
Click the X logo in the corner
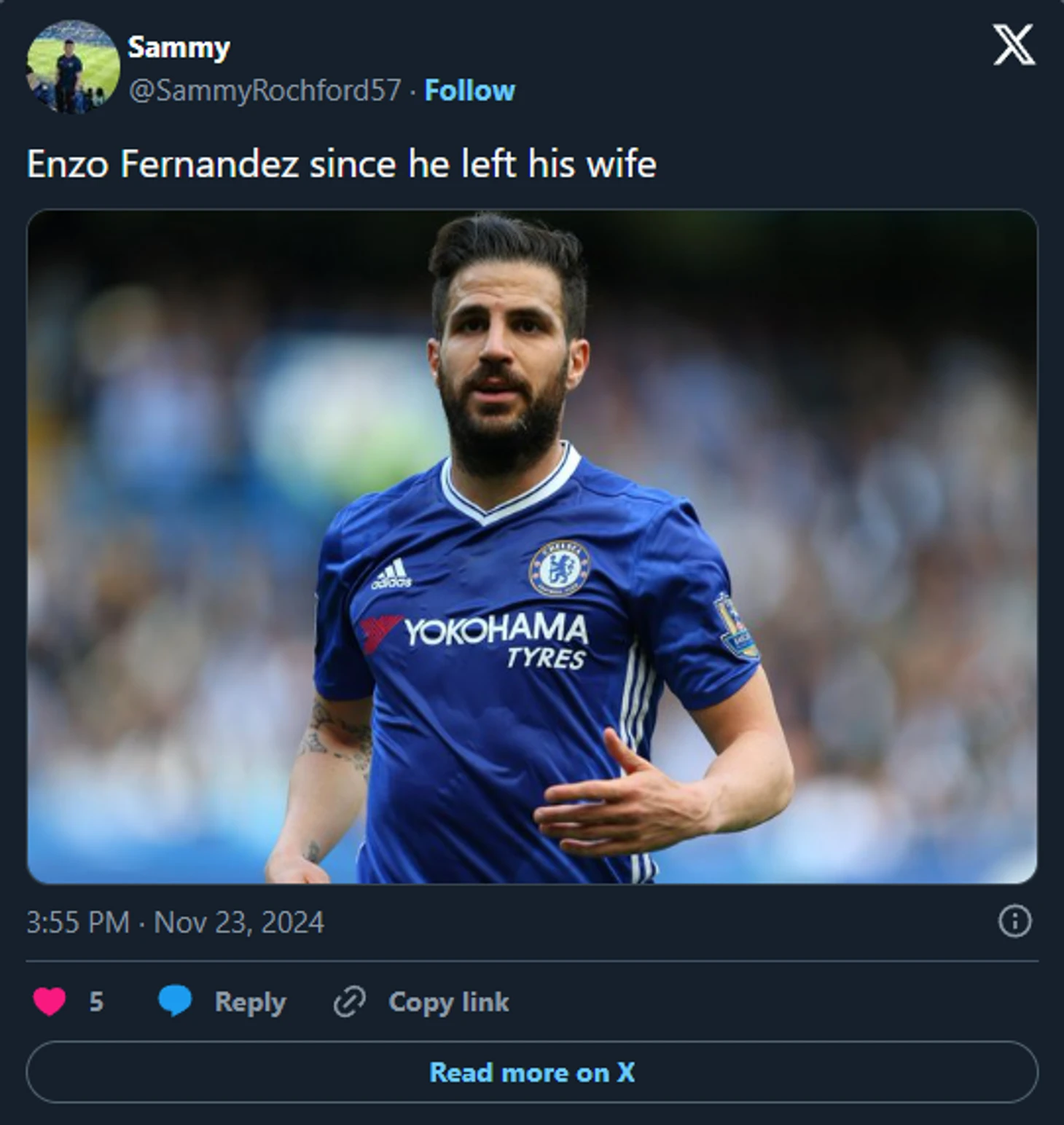(1013, 45)
